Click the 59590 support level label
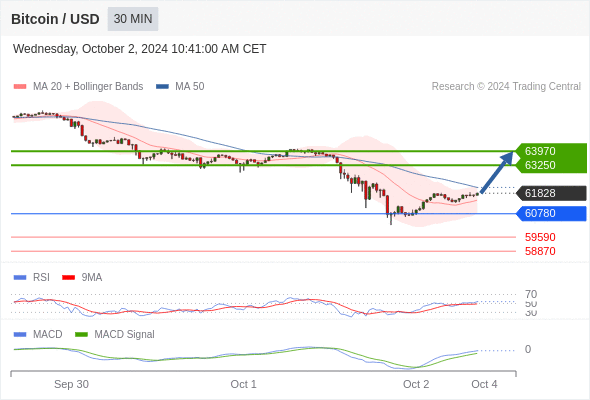Viewport: 590px width, 400px height. tap(540, 237)
